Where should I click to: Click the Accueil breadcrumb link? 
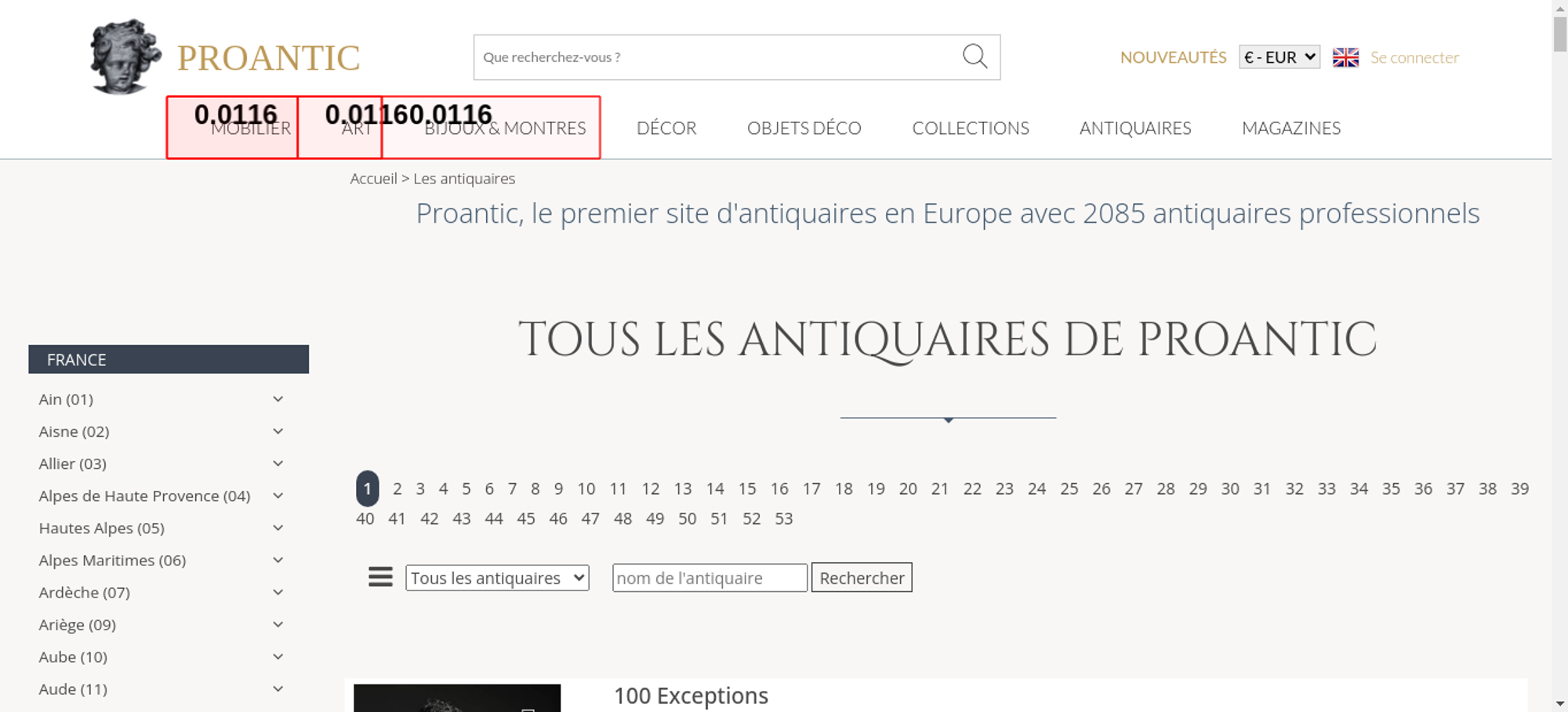click(x=373, y=179)
